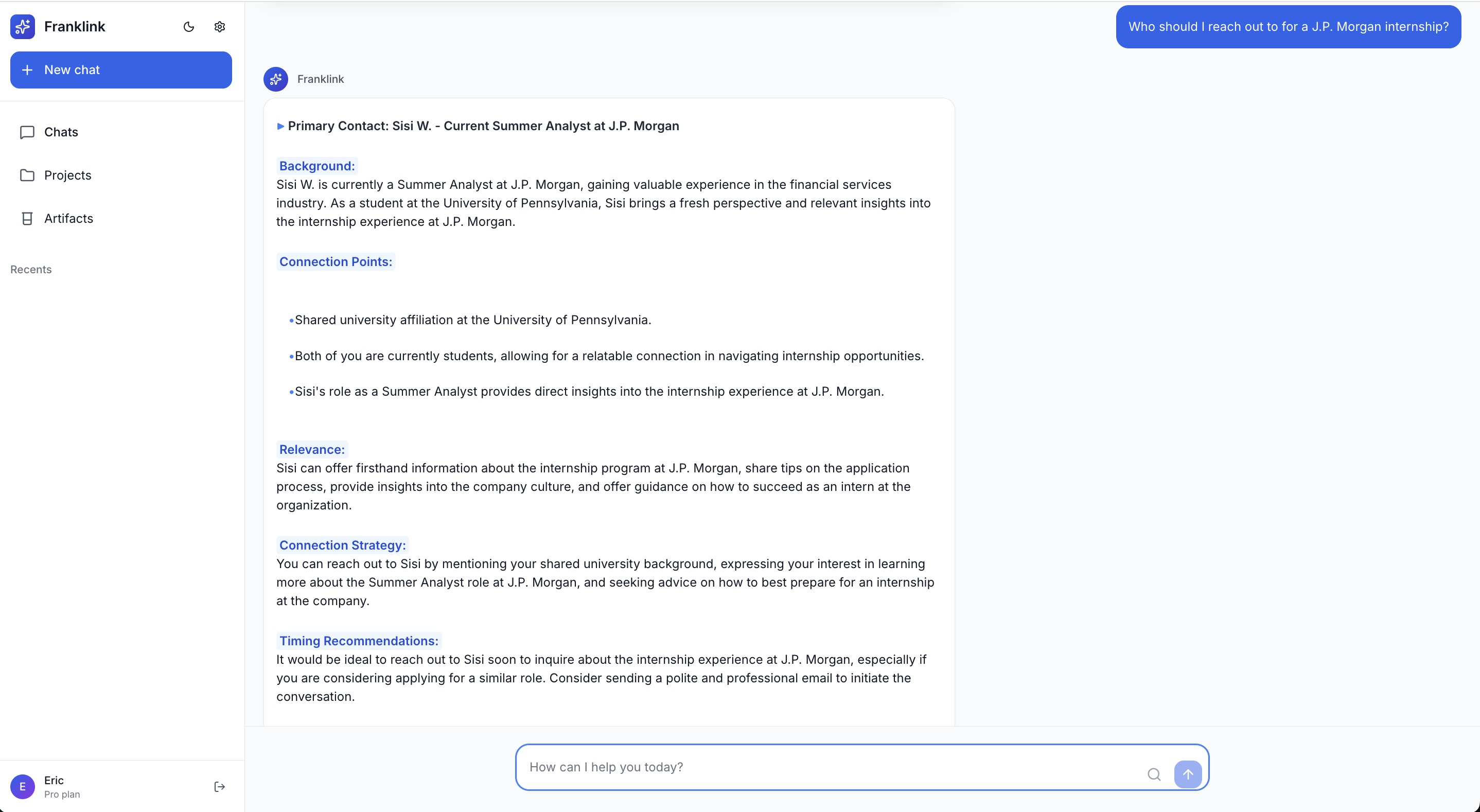Click the Recents heading
The height and width of the screenshot is (812, 1480).
[31, 270]
